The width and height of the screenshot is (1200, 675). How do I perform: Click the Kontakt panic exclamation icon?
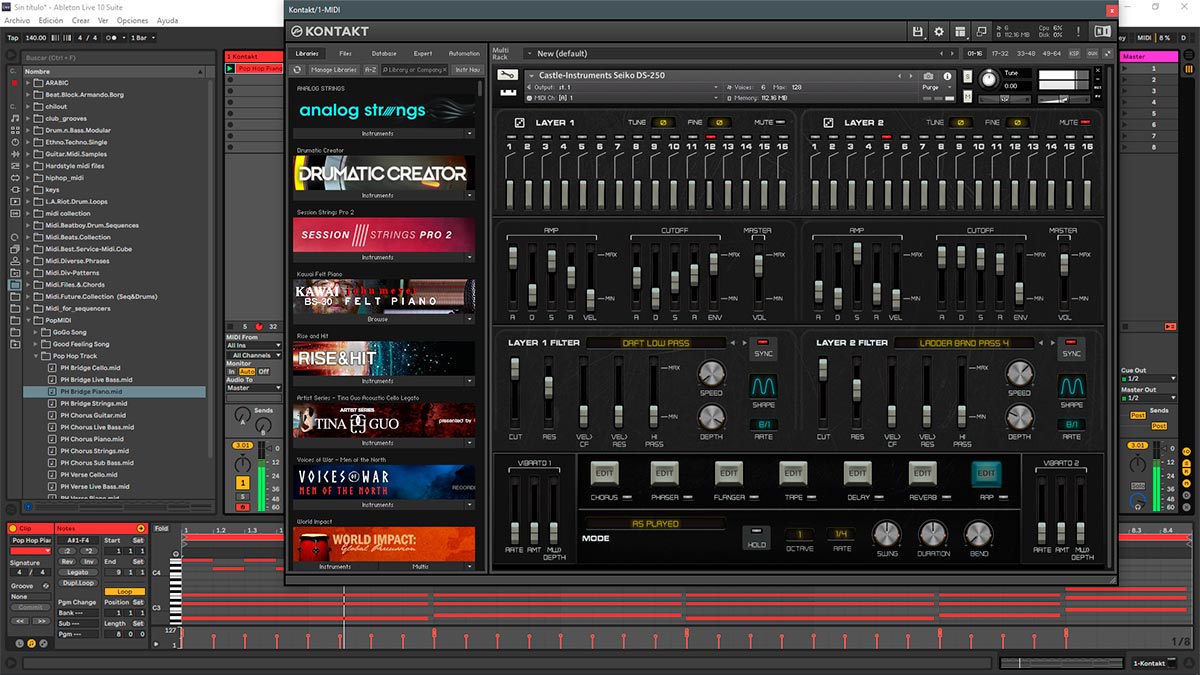(1079, 31)
